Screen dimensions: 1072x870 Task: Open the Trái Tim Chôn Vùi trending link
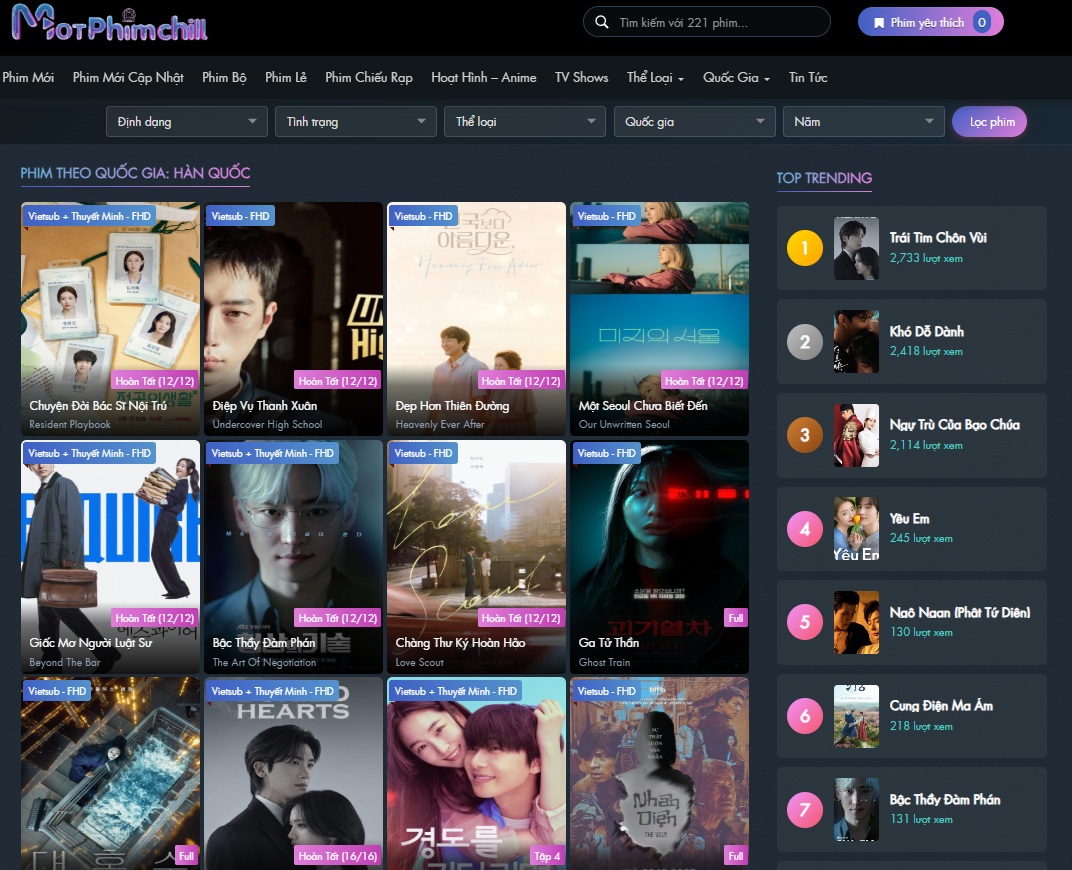coord(938,238)
